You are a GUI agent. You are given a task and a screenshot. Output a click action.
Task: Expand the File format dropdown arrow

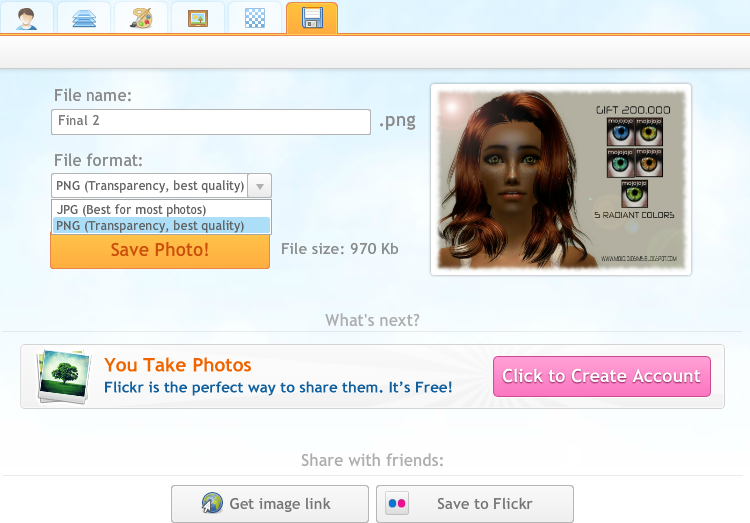click(260, 186)
